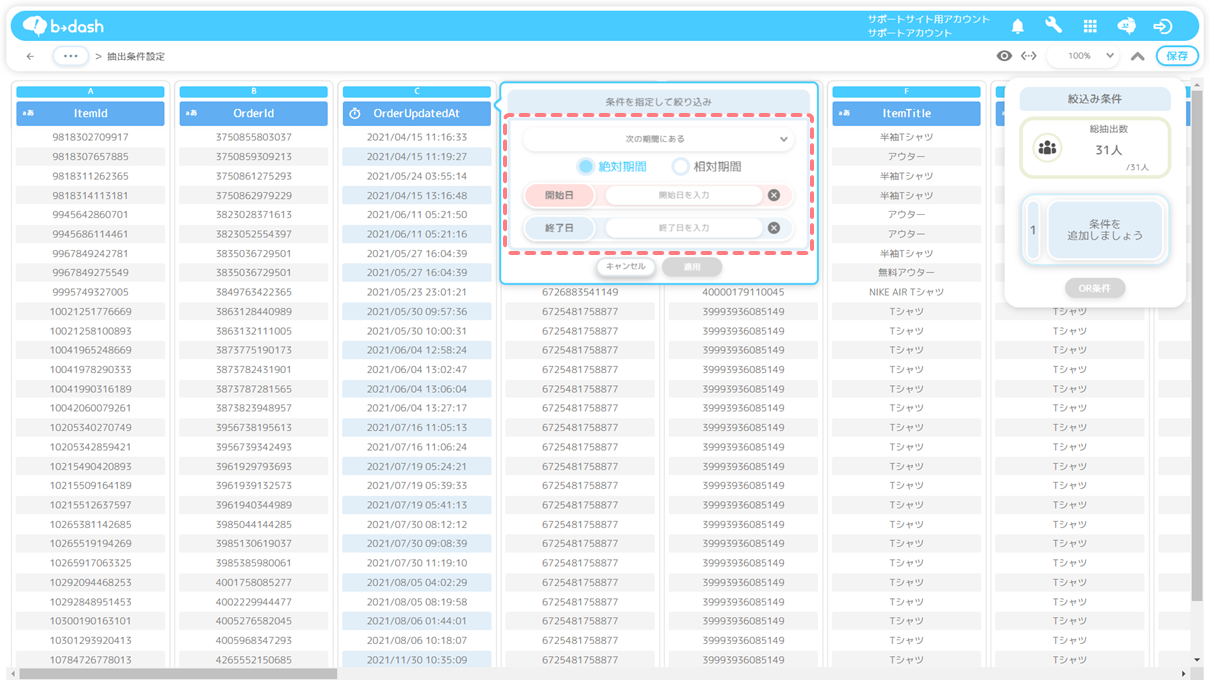Clear the start date field (開始日)
This screenshot has width=1210, height=680.
(773, 196)
